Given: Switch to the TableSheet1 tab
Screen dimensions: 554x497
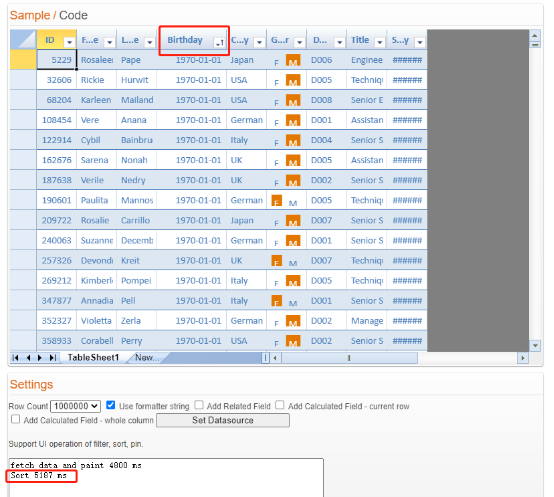Looking at the screenshot, I should (x=93, y=358).
